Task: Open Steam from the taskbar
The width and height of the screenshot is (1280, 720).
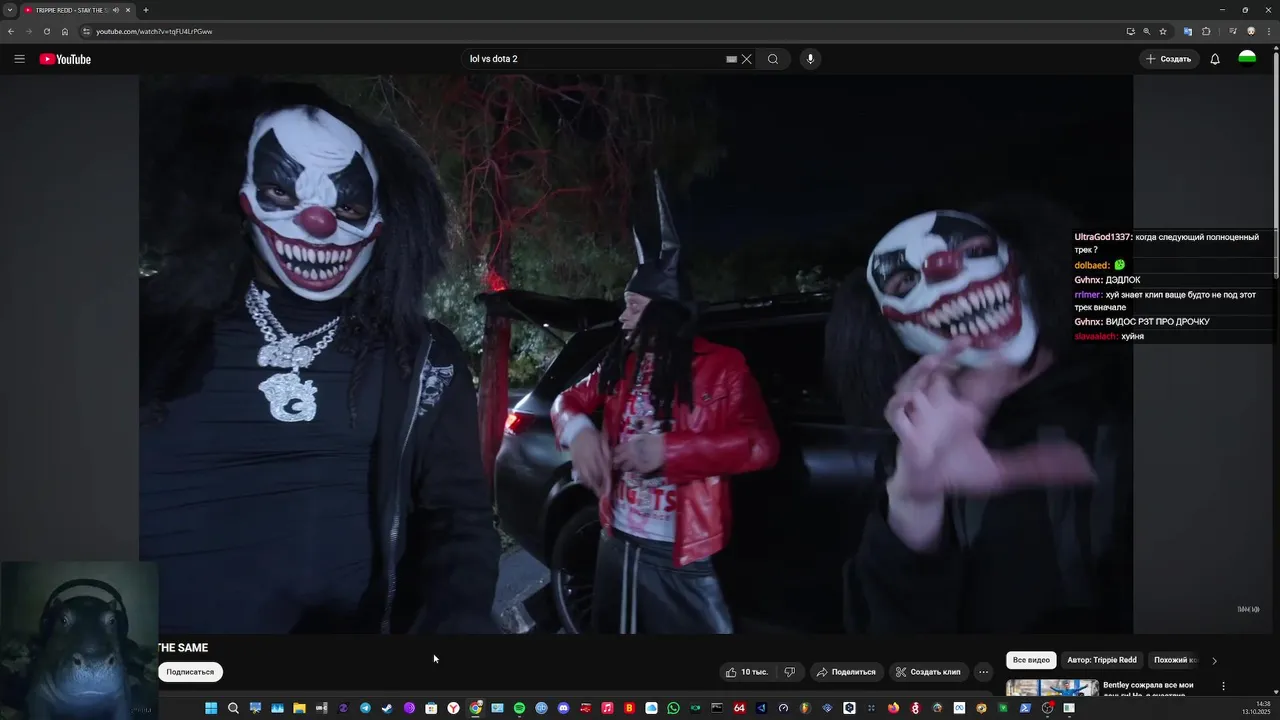Action: (x=387, y=708)
